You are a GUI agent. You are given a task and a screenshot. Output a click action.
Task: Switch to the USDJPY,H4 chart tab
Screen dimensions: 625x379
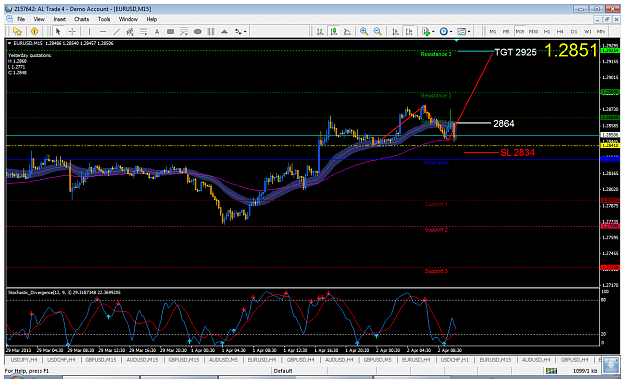24,359
